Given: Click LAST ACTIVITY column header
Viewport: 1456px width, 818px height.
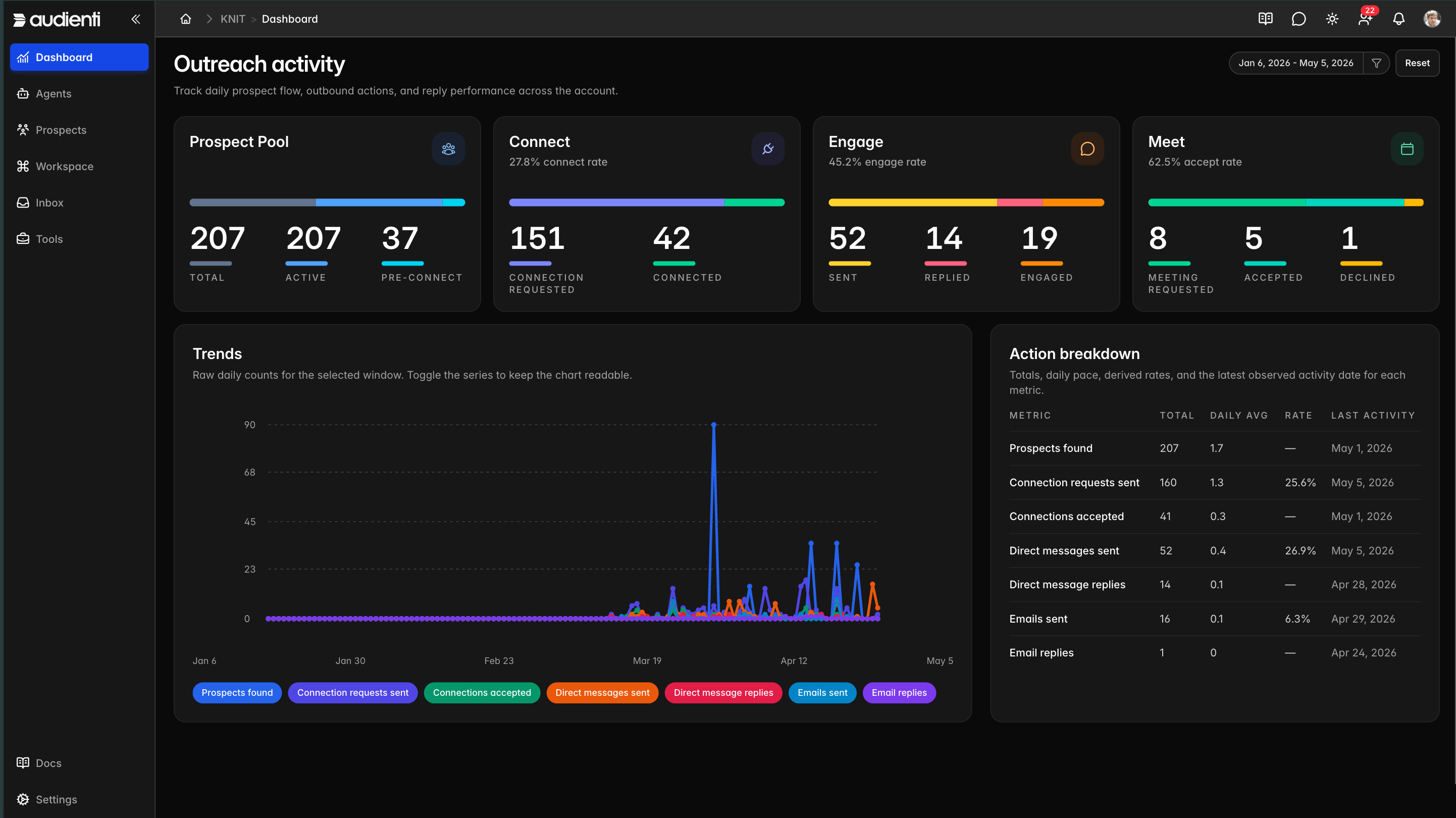Looking at the screenshot, I should [1373, 416].
